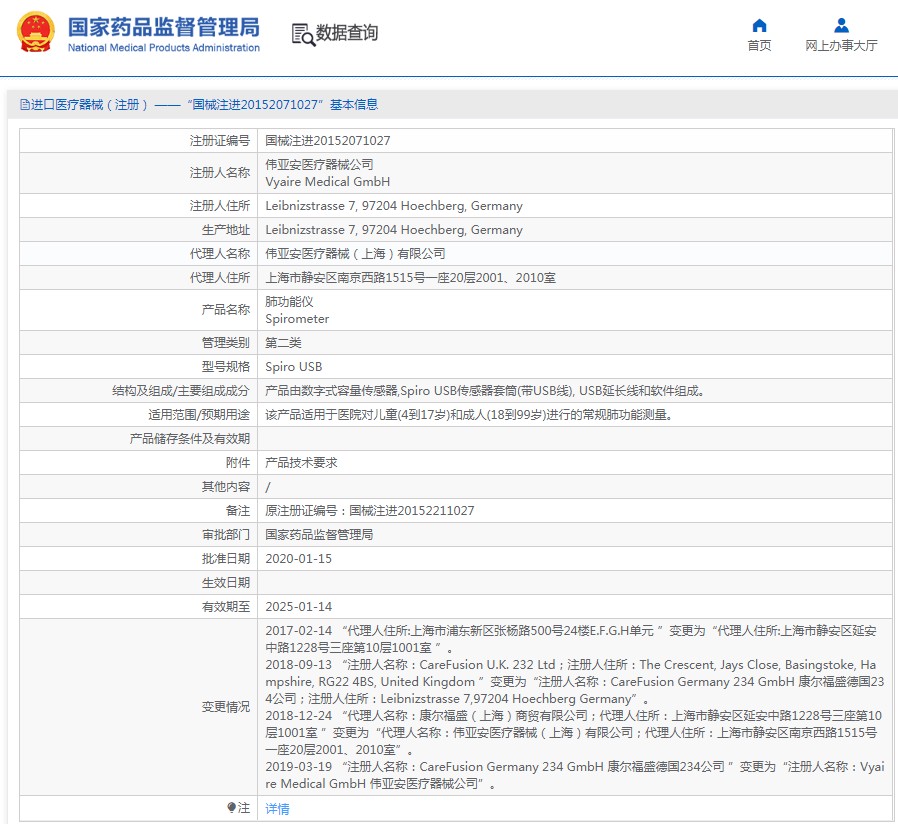This screenshot has height=824, width=898.
Task: Open the 首页 home link
Action: pyautogui.click(x=759, y=45)
